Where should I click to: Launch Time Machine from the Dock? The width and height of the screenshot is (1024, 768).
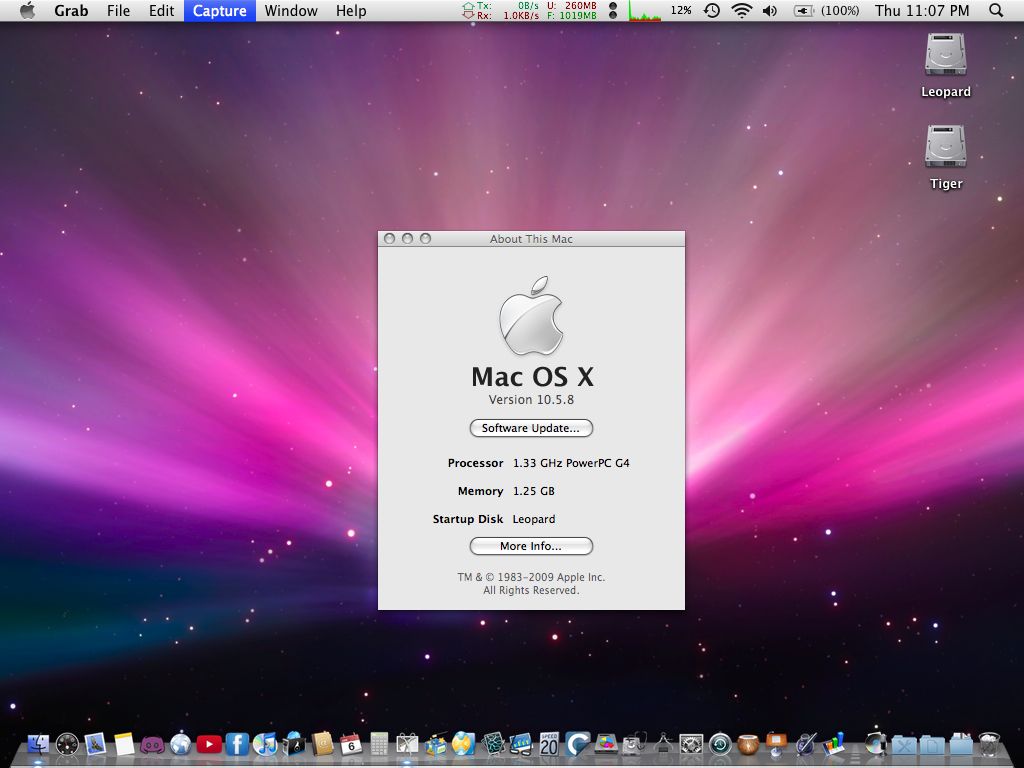click(x=720, y=744)
